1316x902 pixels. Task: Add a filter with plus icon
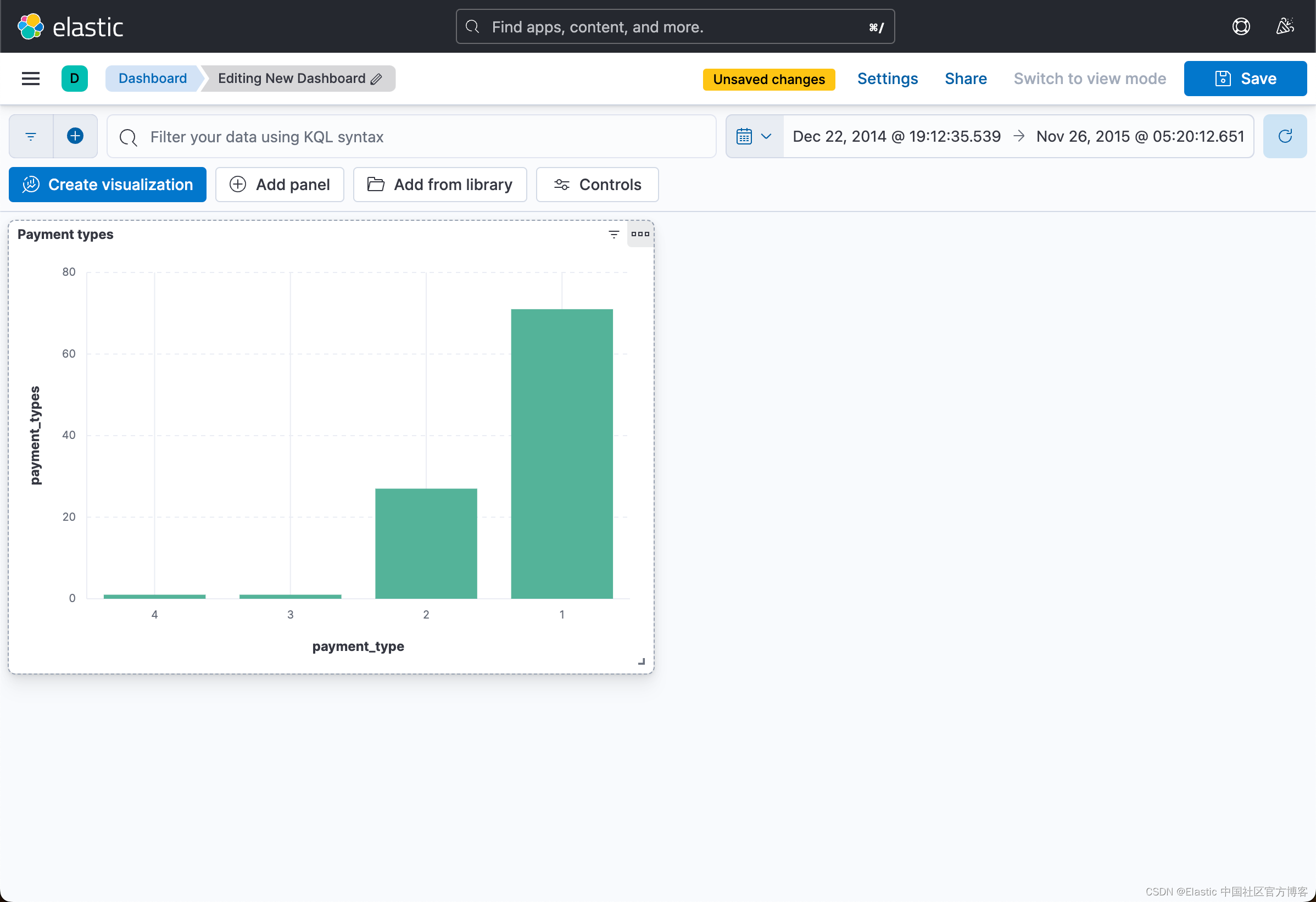(75, 136)
